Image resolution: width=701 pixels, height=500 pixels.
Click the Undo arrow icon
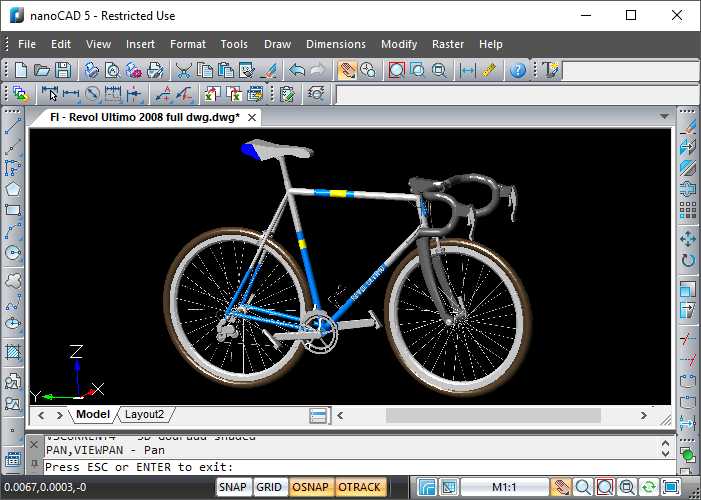click(x=296, y=70)
